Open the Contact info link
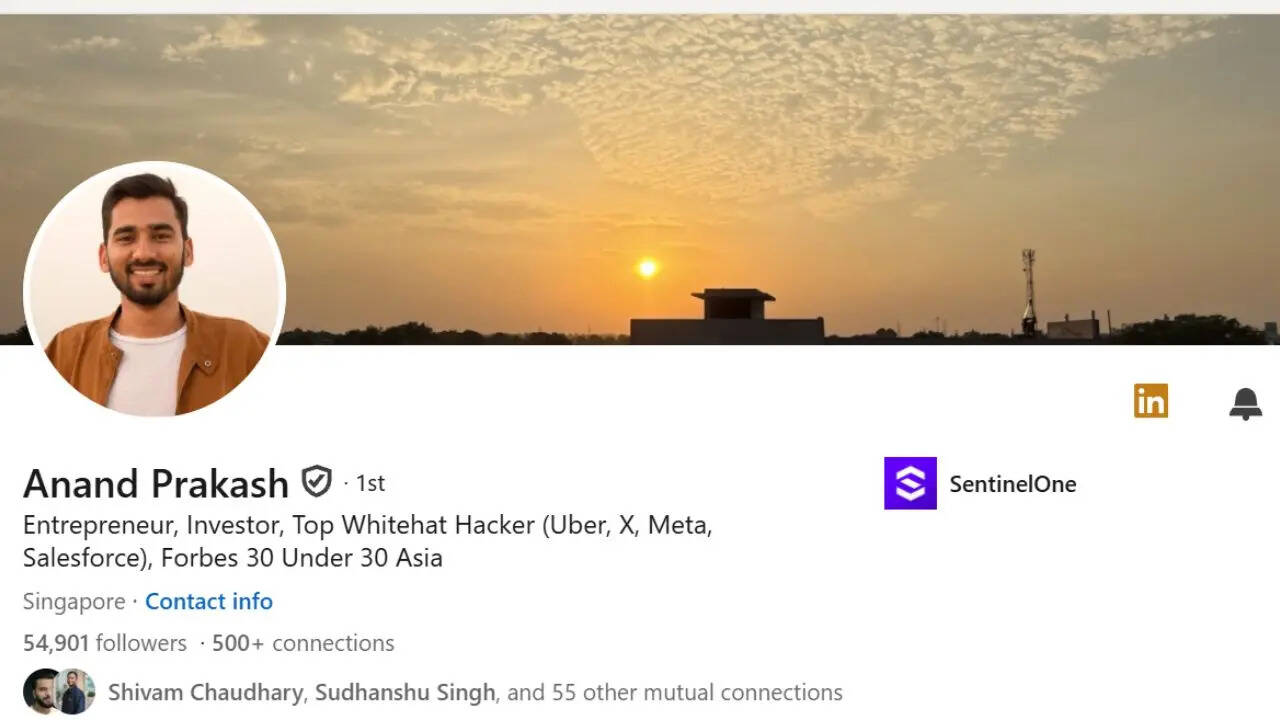Image resolution: width=1280 pixels, height=720 pixels. 209,601
